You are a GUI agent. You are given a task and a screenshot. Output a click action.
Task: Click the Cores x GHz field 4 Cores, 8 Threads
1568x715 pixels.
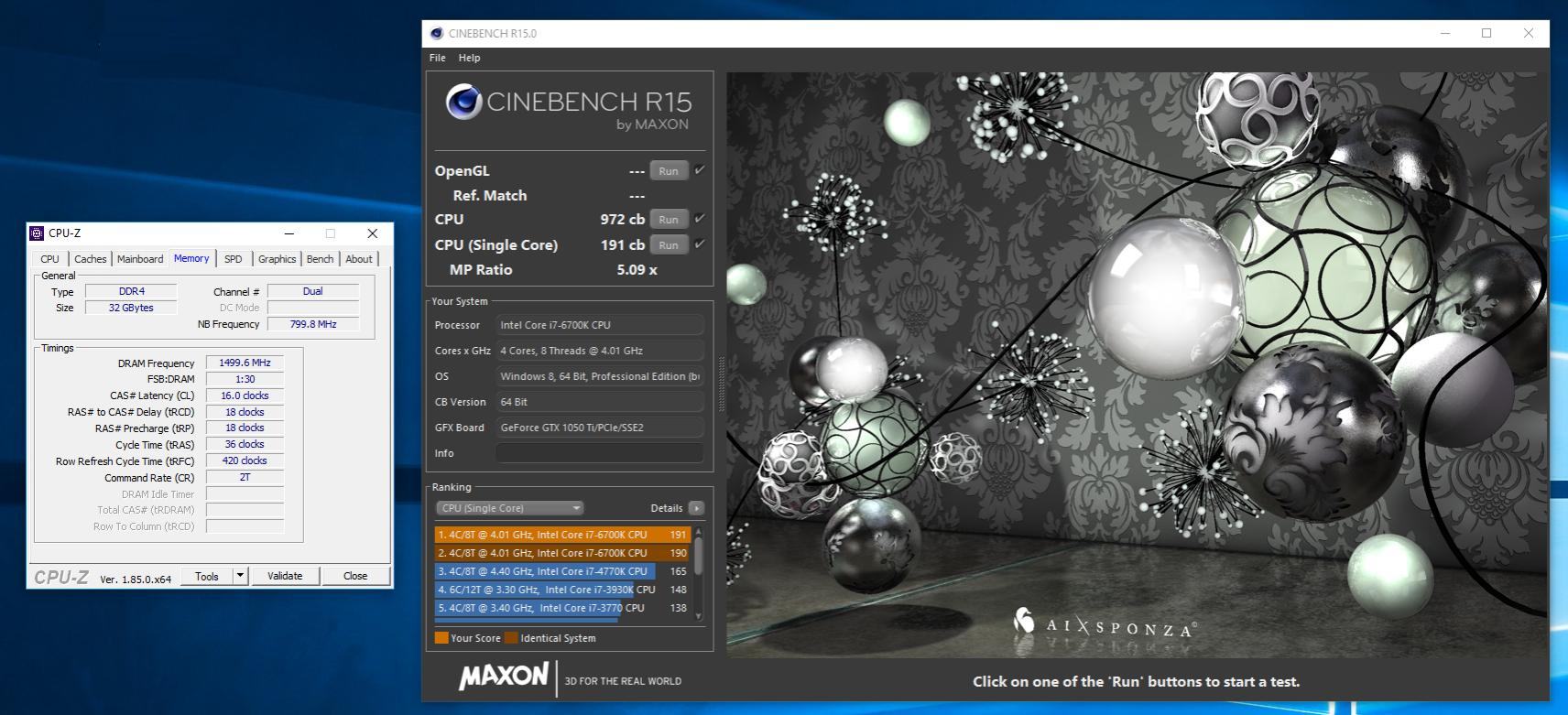click(x=600, y=351)
